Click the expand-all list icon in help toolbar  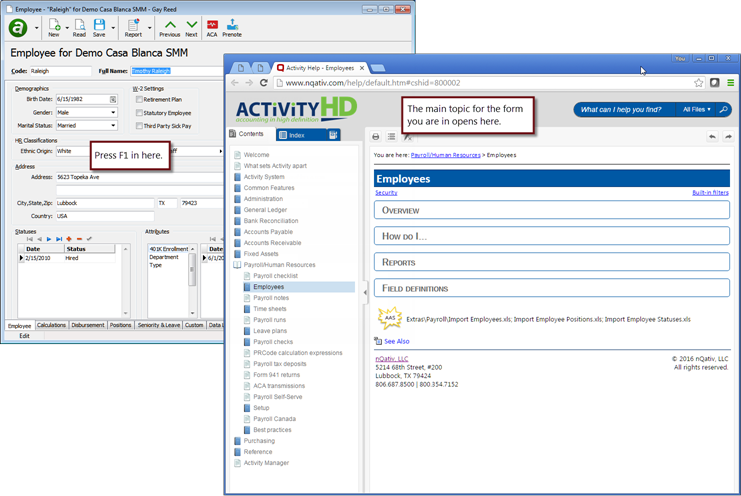[x=391, y=137]
